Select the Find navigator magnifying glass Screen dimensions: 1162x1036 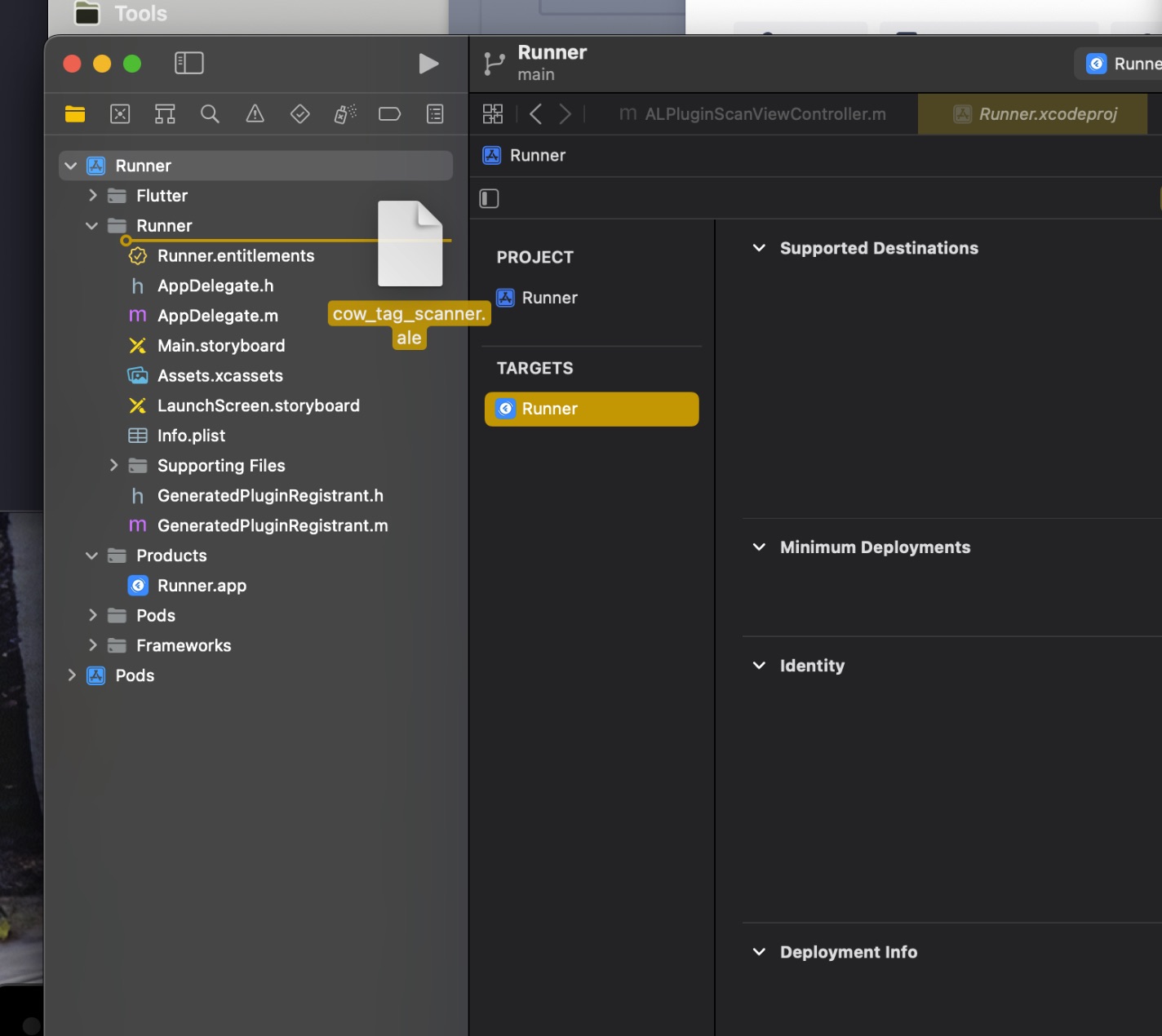pyautogui.click(x=210, y=114)
